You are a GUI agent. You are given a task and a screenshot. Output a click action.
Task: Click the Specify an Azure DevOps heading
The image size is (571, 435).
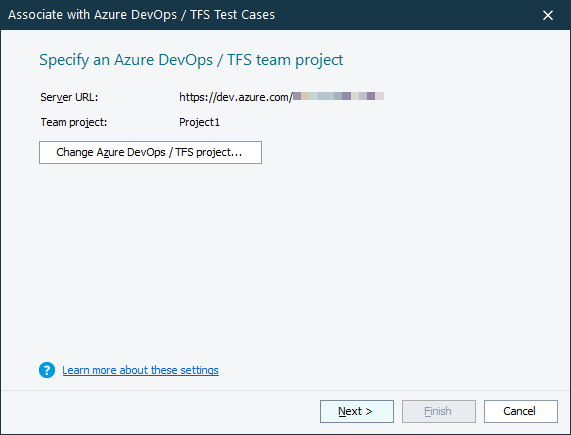click(x=191, y=60)
